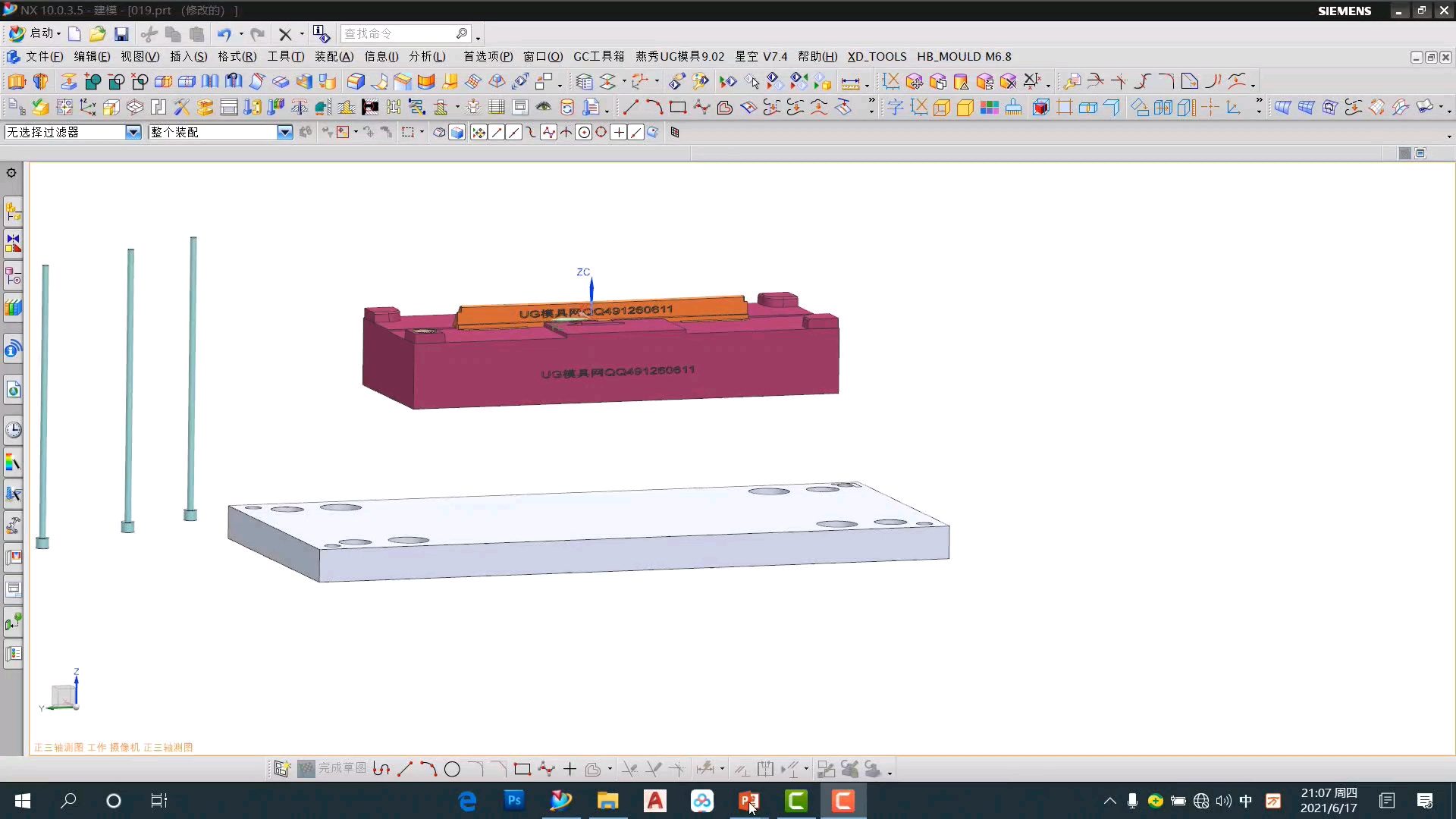Select the sketch Point plus tool
Image resolution: width=1456 pixels, height=819 pixels.
[570, 769]
